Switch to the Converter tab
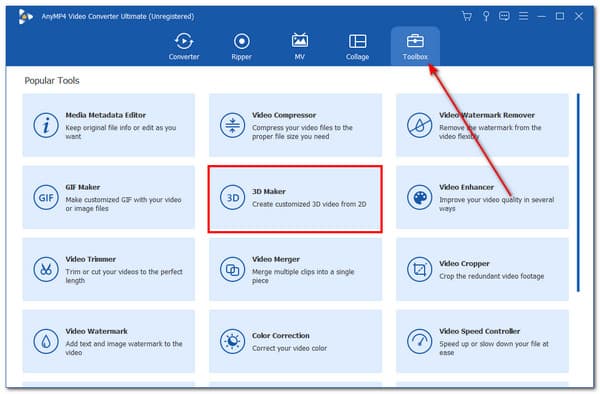This screenshot has width=600, height=394. [184, 46]
